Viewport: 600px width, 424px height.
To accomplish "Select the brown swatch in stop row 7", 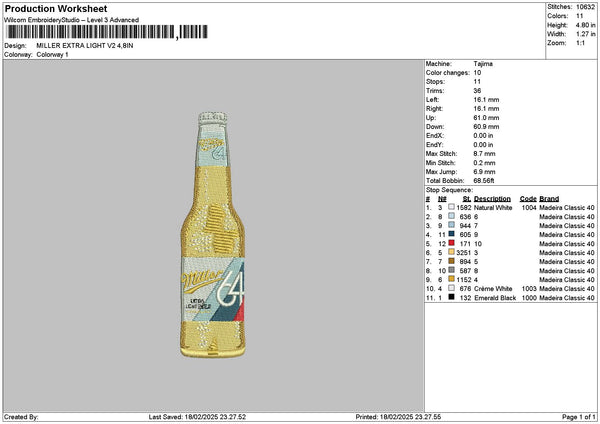I will [x=452, y=261].
